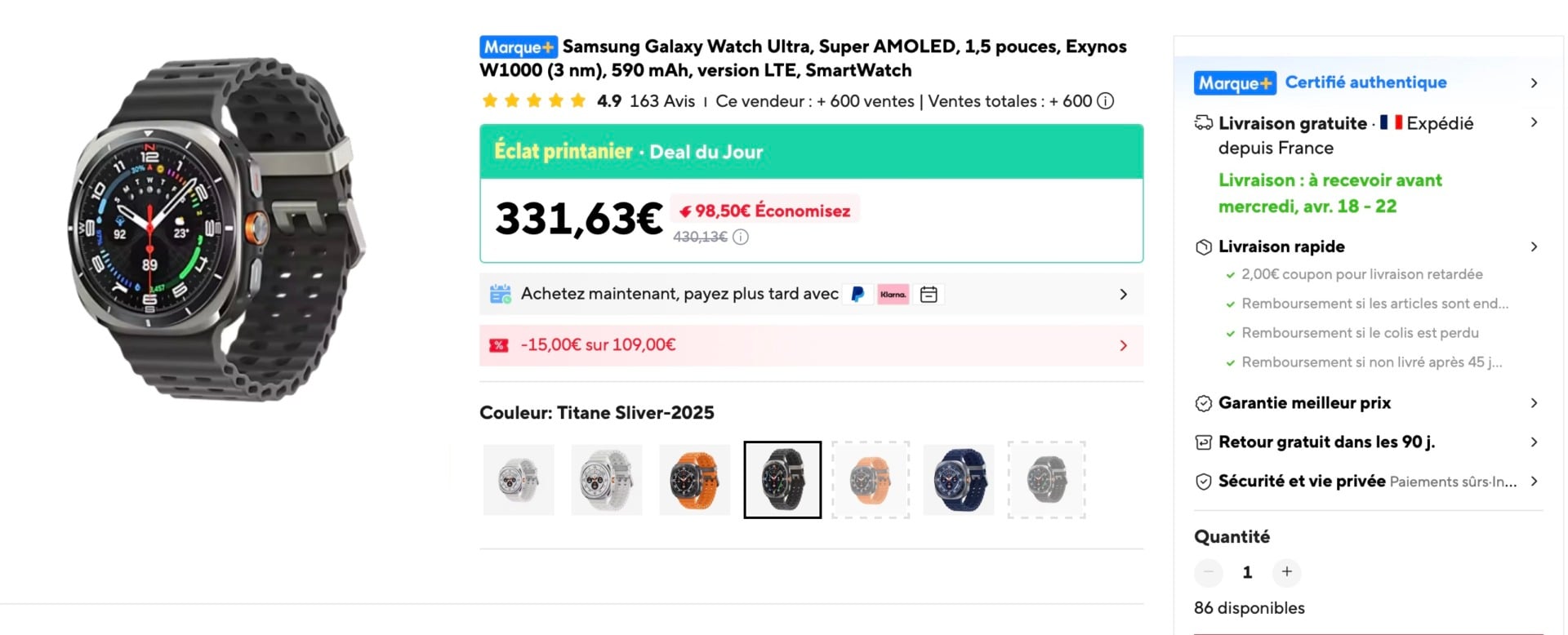Click the percent coupon icon in red banner
1568x635 pixels.
pyautogui.click(x=499, y=345)
